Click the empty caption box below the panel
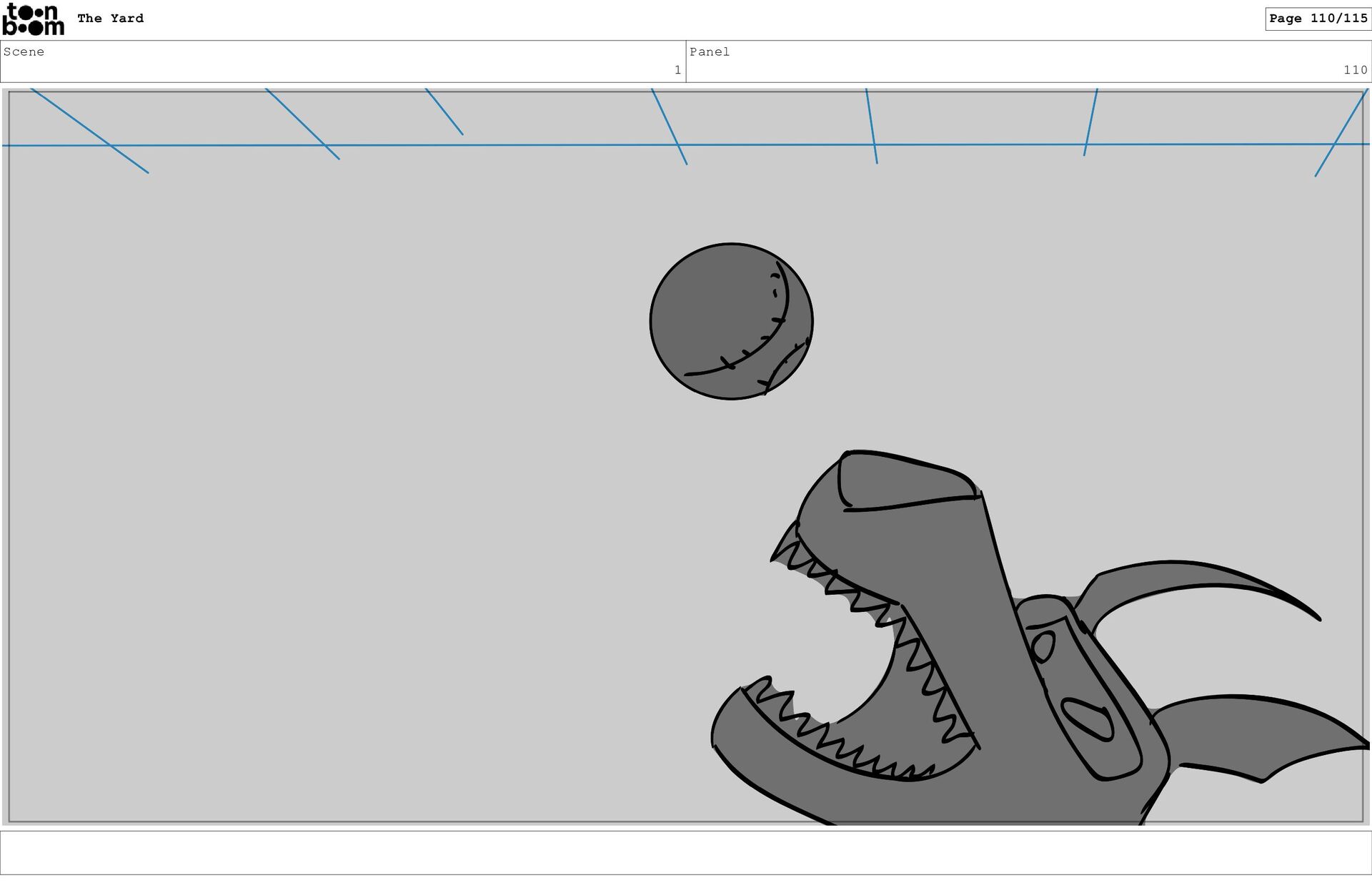The image size is (1372, 888). coord(685,852)
